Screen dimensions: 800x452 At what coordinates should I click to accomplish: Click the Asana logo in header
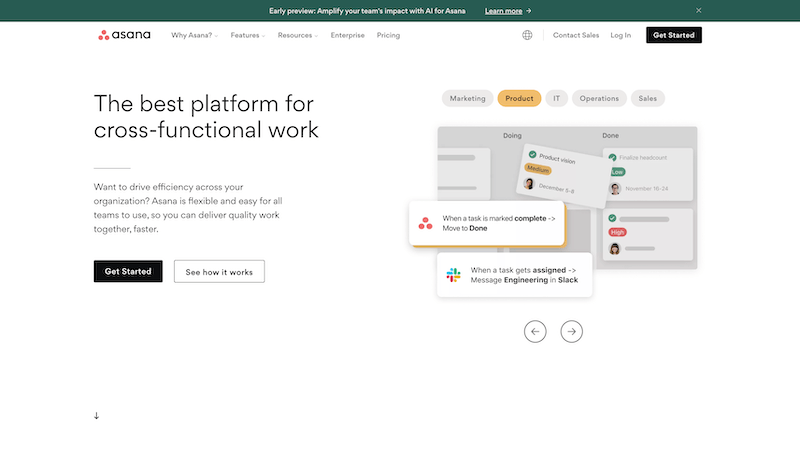pyautogui.click(x=124, y=35)
